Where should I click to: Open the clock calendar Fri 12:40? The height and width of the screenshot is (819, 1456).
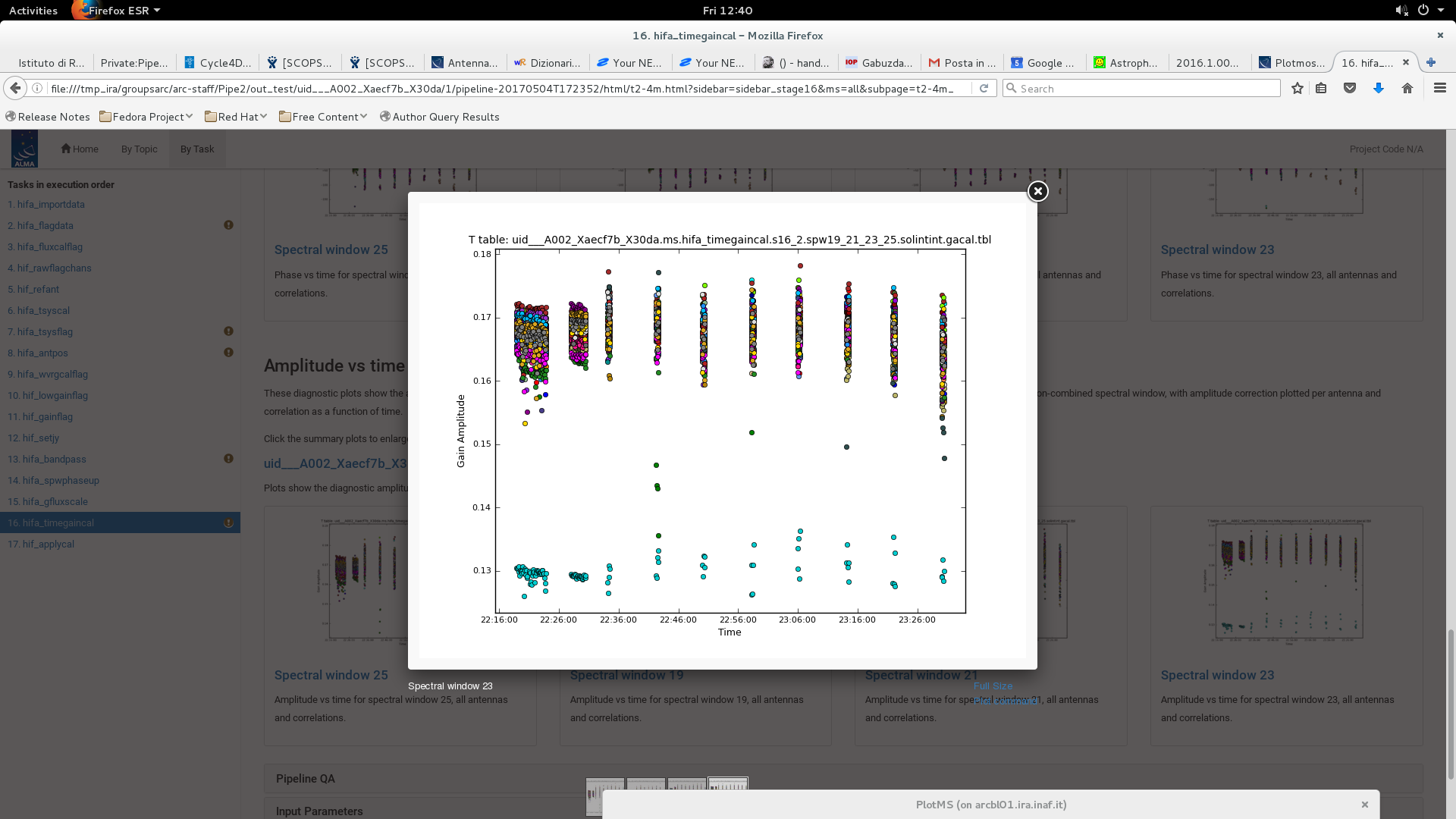pos(727,10)
